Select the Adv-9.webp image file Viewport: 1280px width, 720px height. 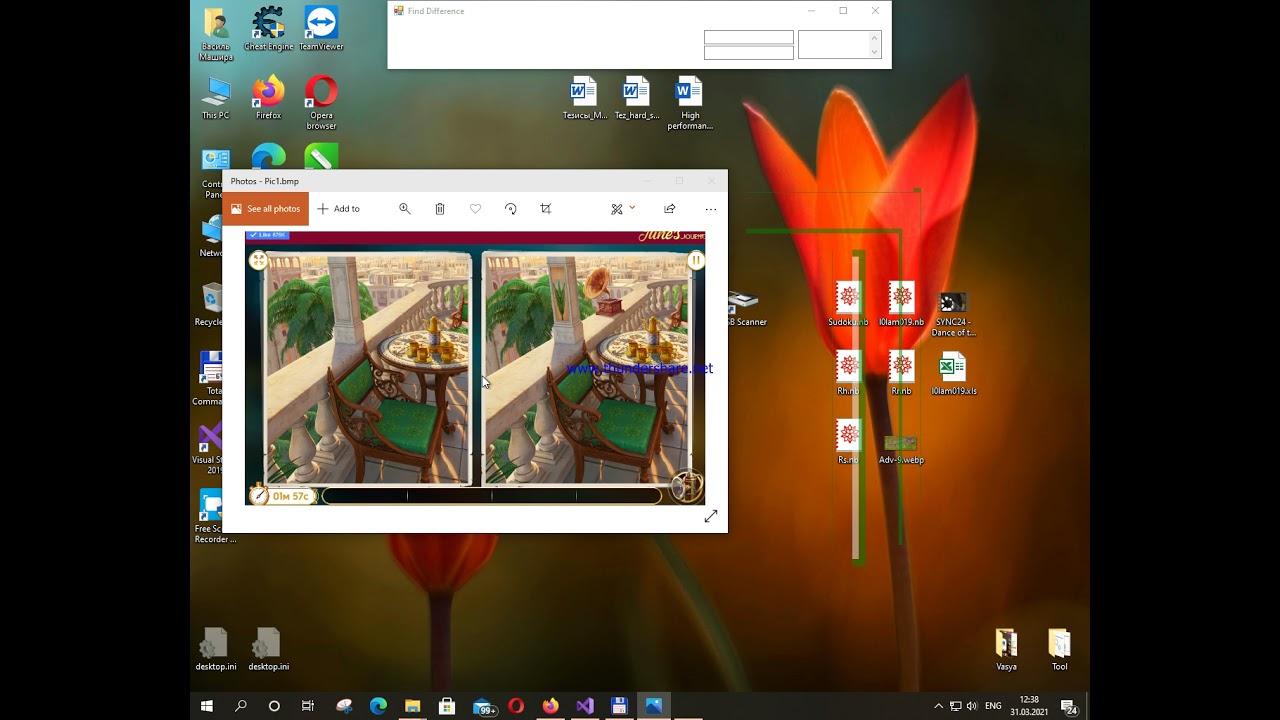pos(901,449)
